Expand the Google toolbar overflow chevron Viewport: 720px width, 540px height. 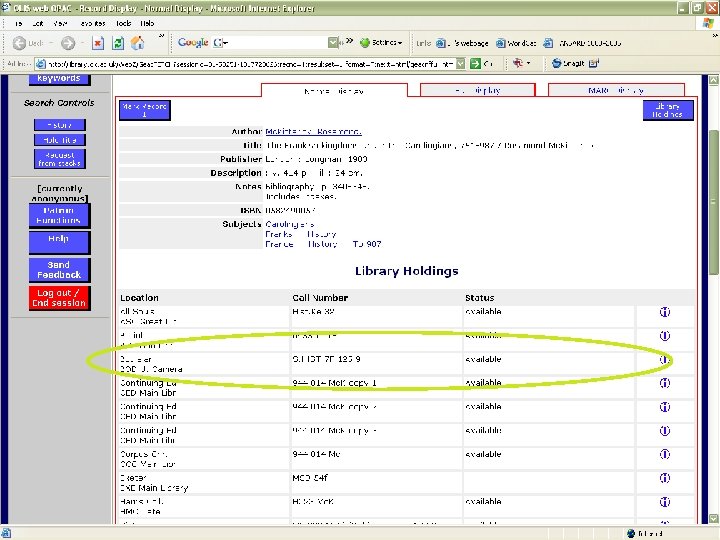(350, 41)
